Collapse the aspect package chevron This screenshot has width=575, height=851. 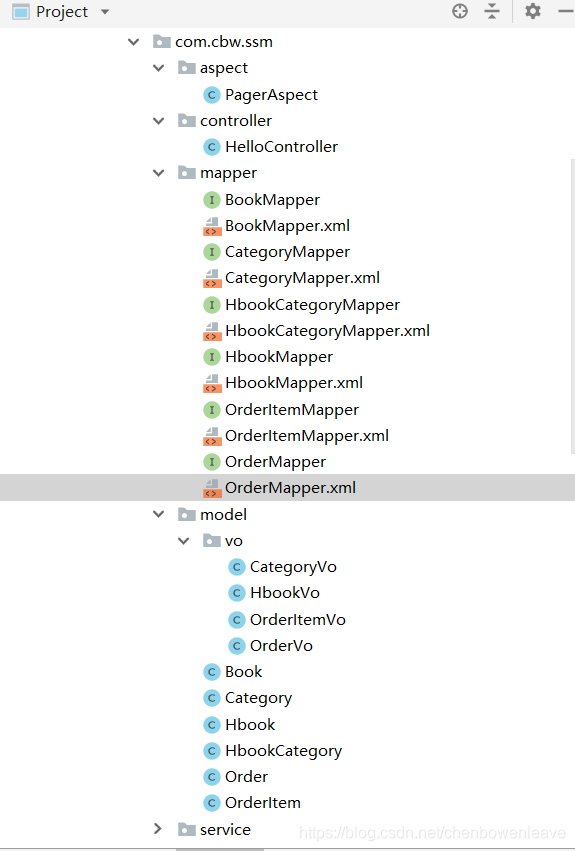coord(159,68)
